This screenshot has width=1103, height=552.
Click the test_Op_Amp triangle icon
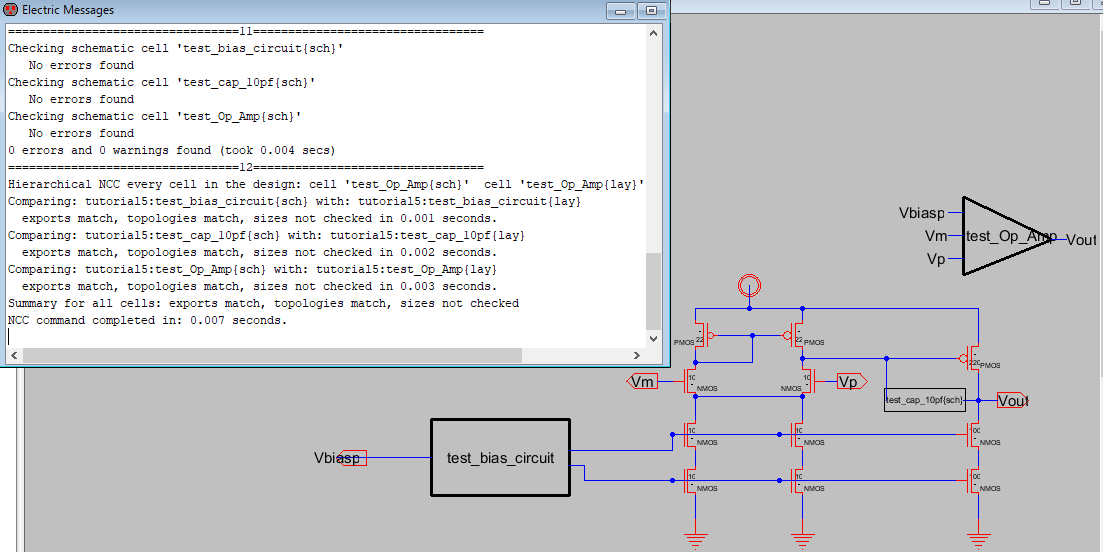1003,236
